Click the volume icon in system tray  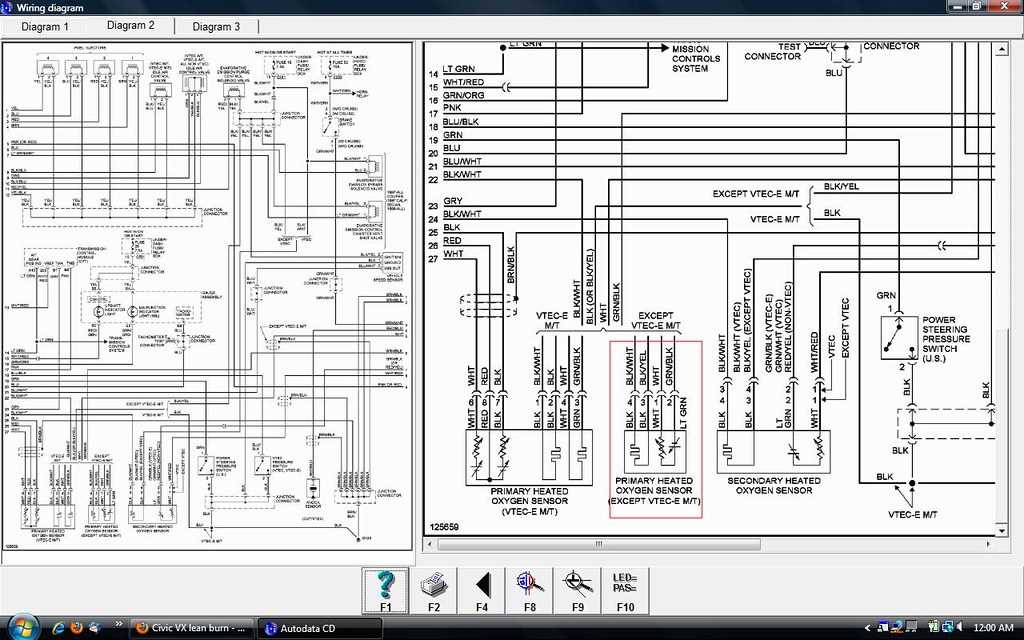click(x=960, y=628)
